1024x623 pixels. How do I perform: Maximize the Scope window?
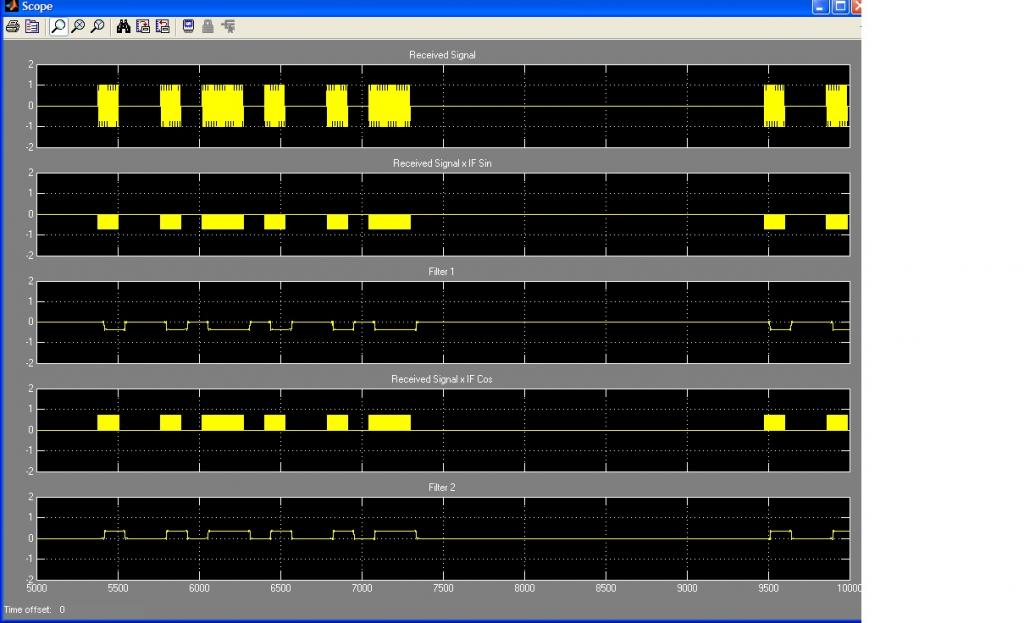[x=840, y=7]
